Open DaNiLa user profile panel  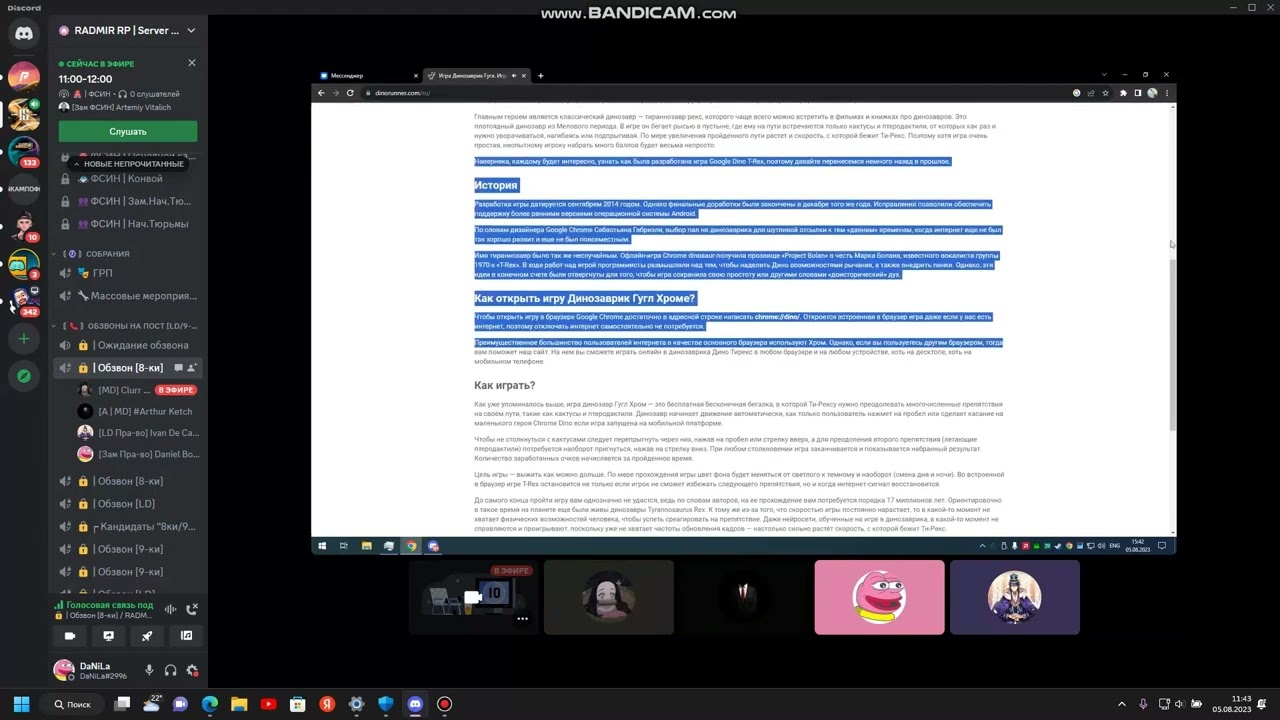[x=92, y=670]
